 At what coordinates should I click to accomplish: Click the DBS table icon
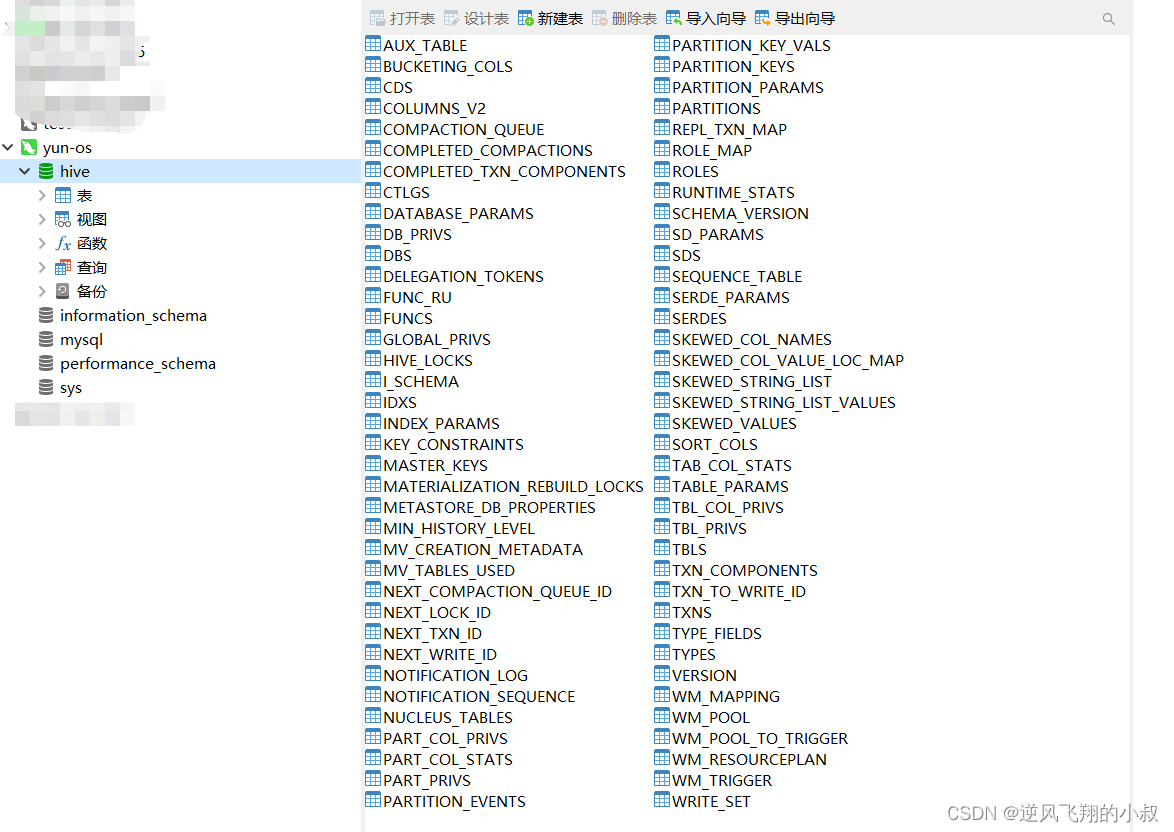[373, 254]
